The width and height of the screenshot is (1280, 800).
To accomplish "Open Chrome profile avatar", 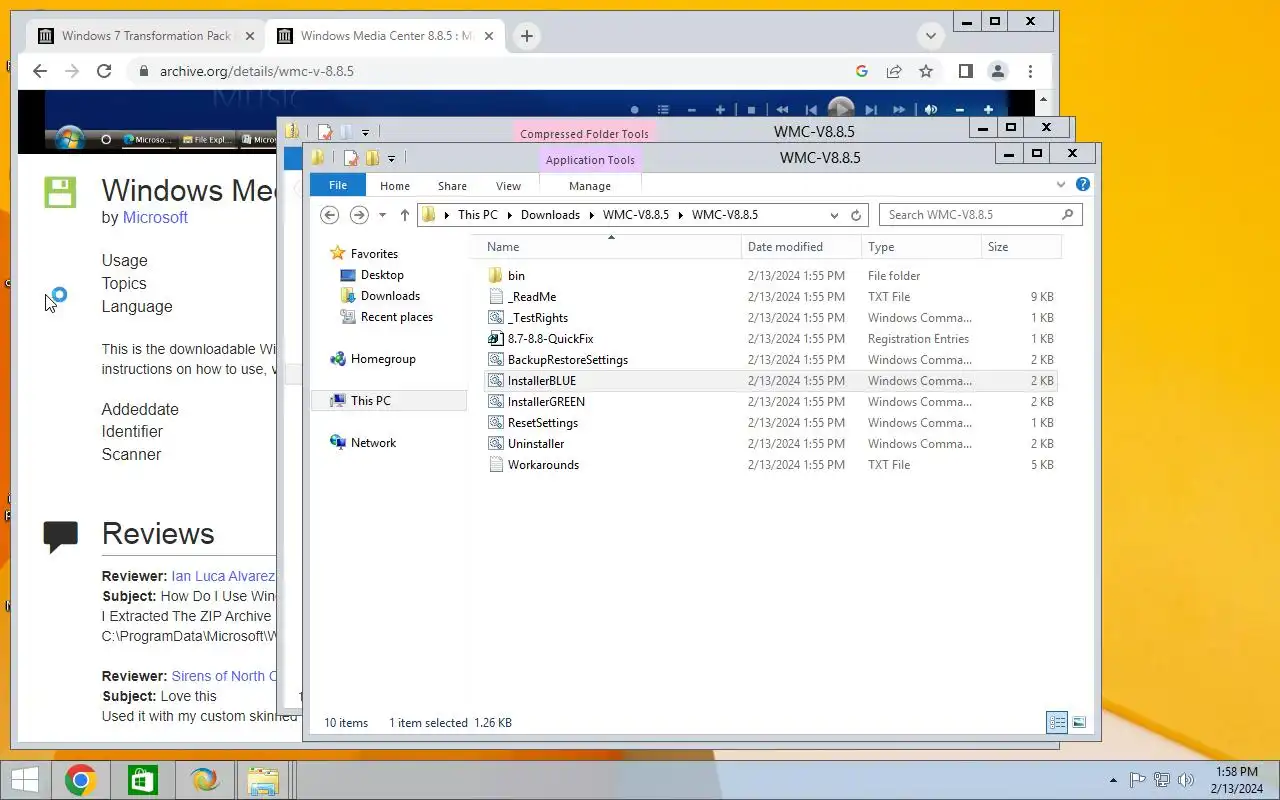I will 997,71.
